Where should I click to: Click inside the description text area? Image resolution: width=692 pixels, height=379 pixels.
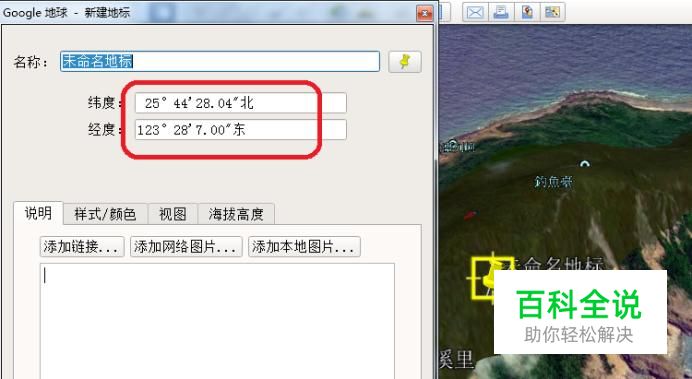click(x=217, y=321)
